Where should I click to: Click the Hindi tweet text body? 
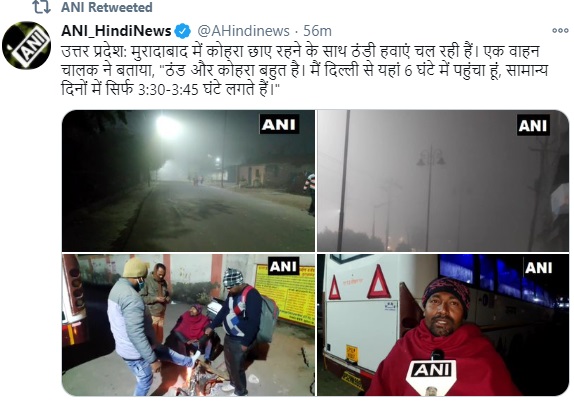pyautogui.click(x=304, y=70)
